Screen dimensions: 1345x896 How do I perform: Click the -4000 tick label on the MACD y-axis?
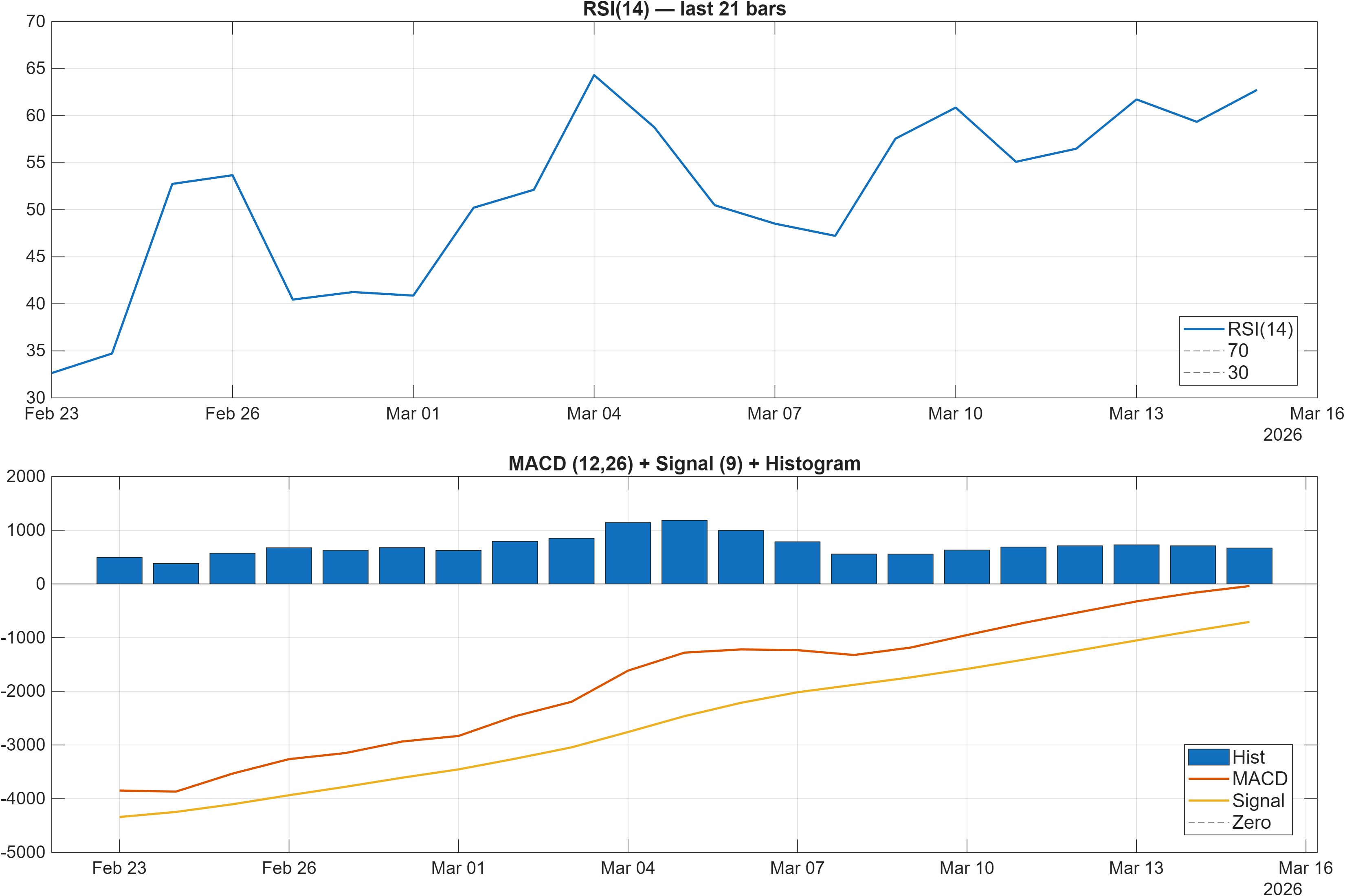point(23,799)
